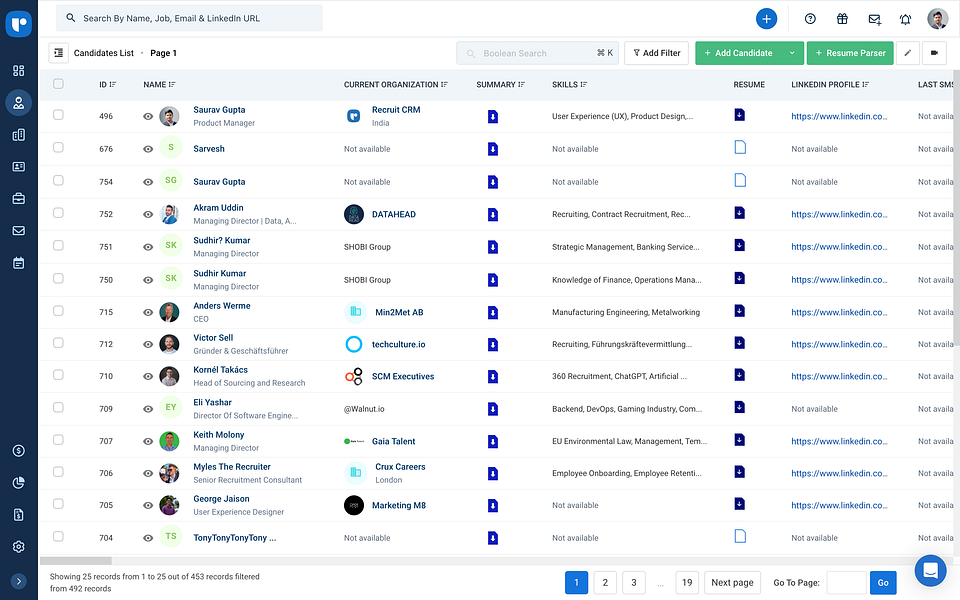960x600 pixels.
Task: Switch to page 3 of results
Action: point(633,582)
